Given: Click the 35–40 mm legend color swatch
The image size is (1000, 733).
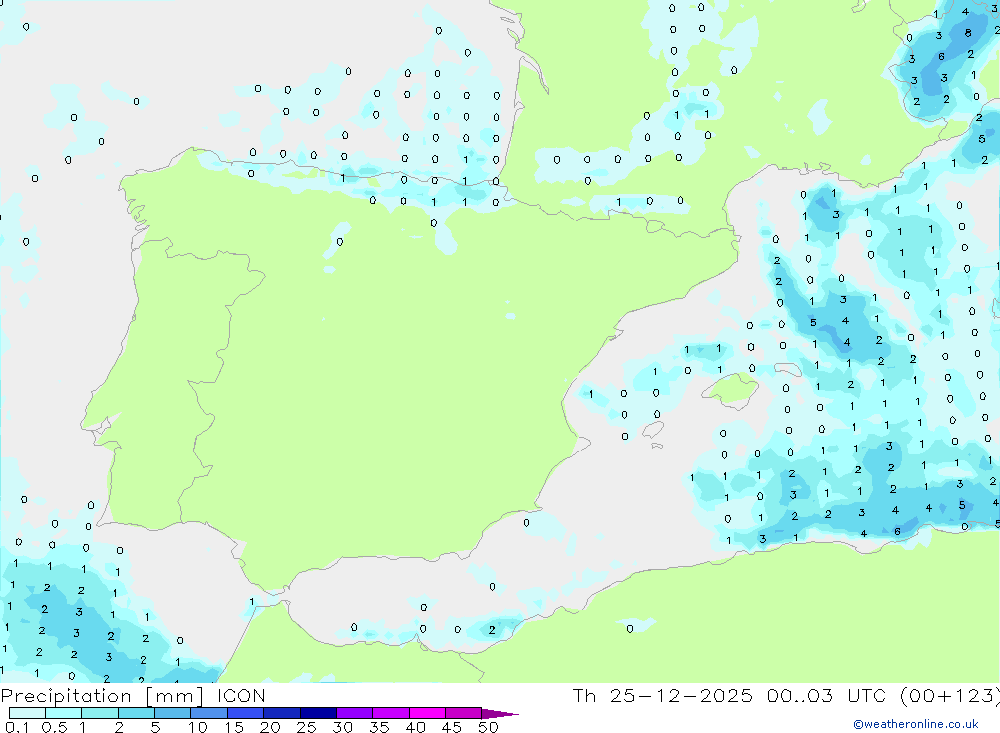Looking at the screenshot, I should tap(391, 713).
